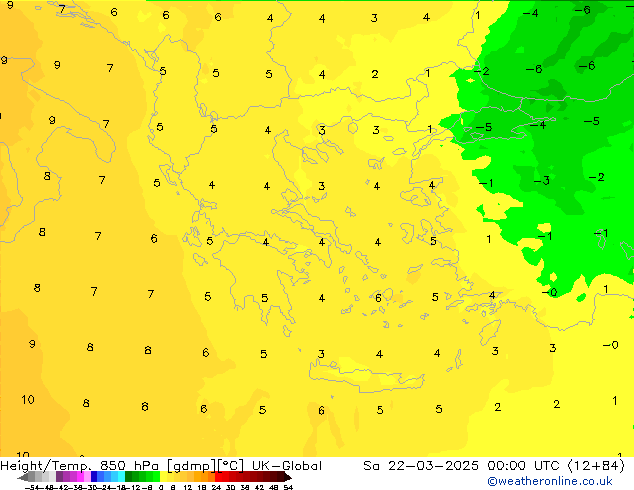This screenshot has width=634, height=490.
Task: Click the dark maroon right arrow end of legend
Action: tap(288, 477)
